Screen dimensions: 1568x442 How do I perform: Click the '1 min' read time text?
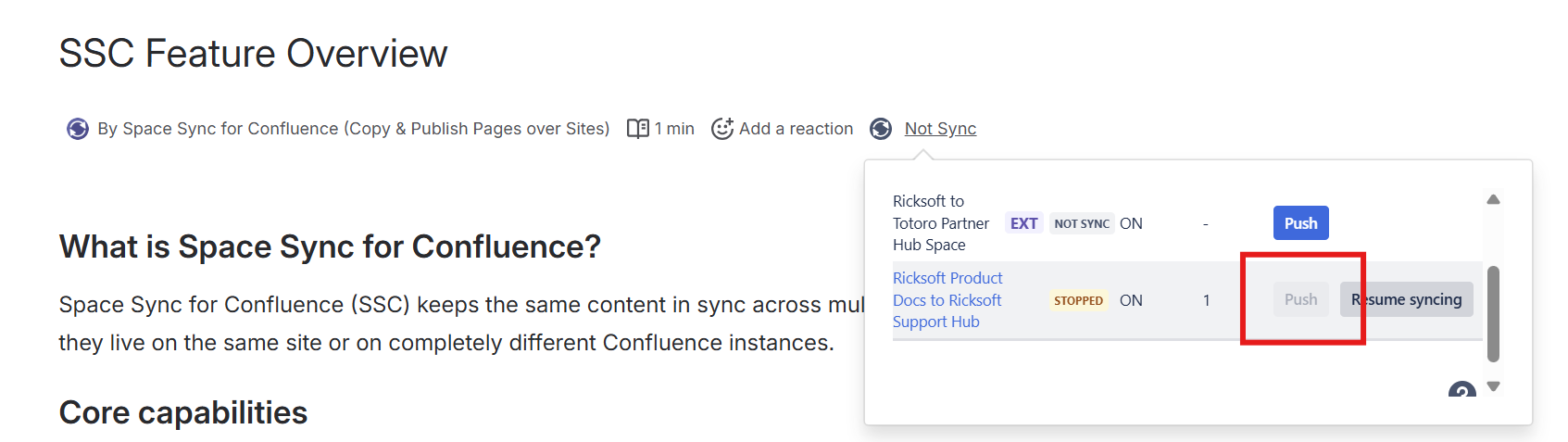coord(674,129)
